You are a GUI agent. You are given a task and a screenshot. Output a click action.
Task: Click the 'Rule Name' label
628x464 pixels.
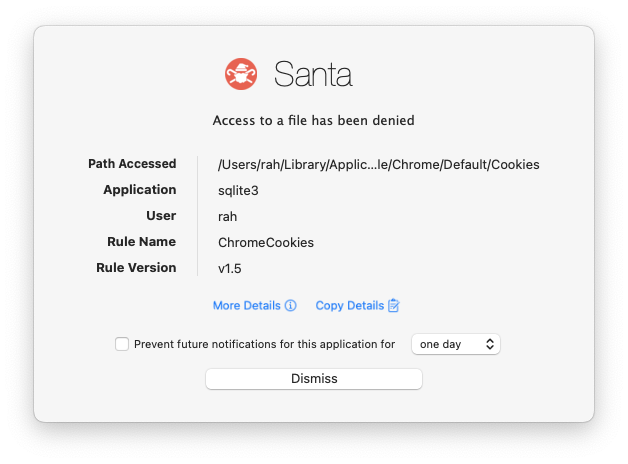coord(141,242)
